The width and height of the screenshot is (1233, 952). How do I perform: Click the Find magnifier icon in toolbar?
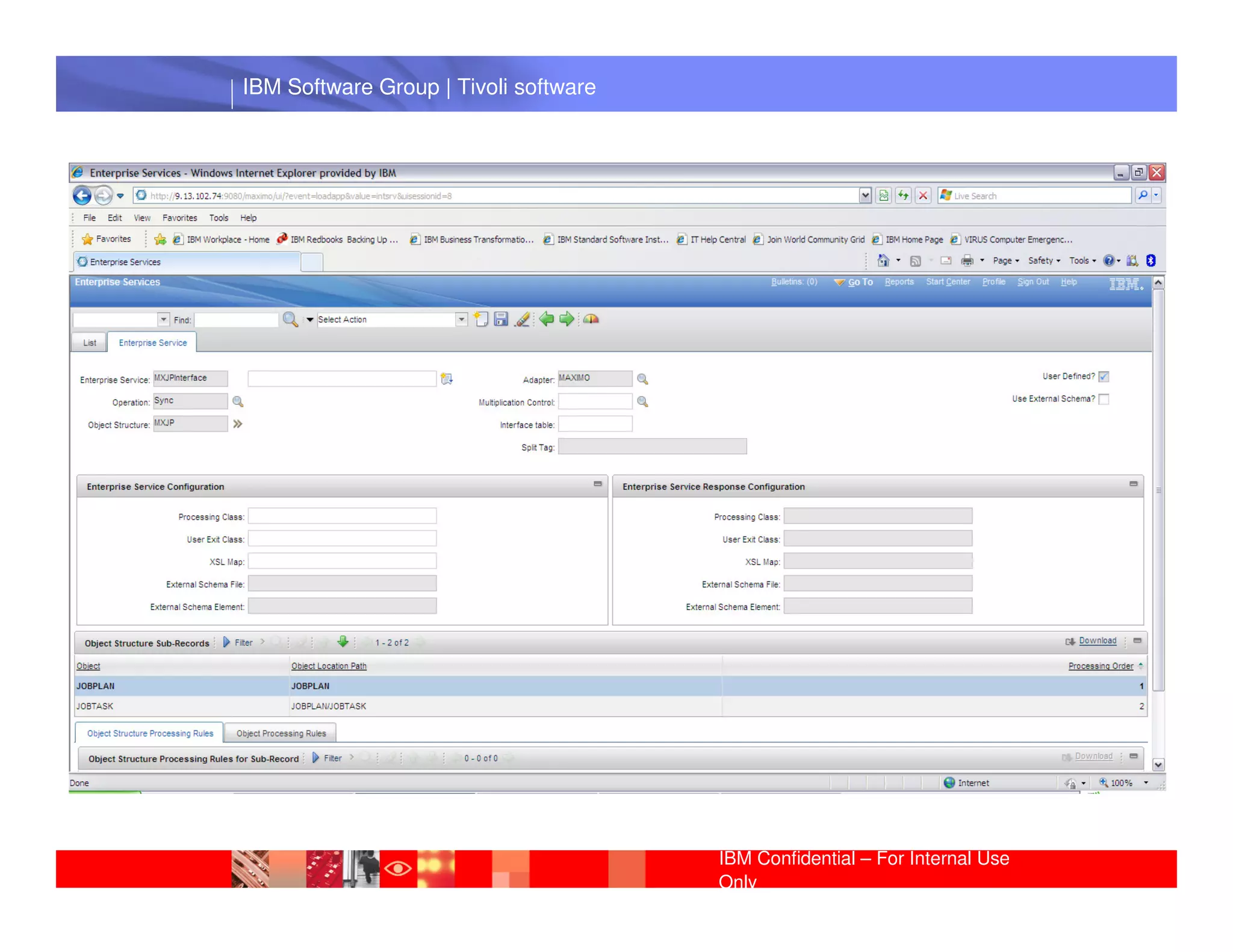click(x=290, y=319)
